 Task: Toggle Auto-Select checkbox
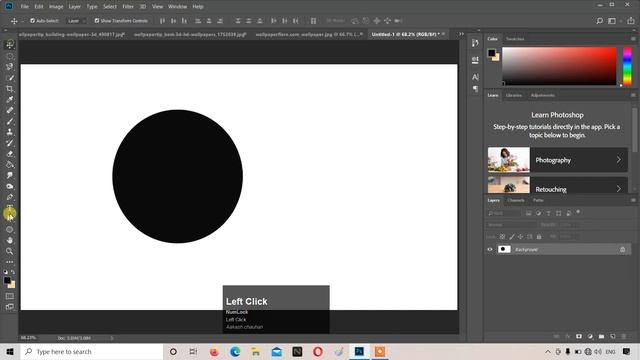(33, 21)
